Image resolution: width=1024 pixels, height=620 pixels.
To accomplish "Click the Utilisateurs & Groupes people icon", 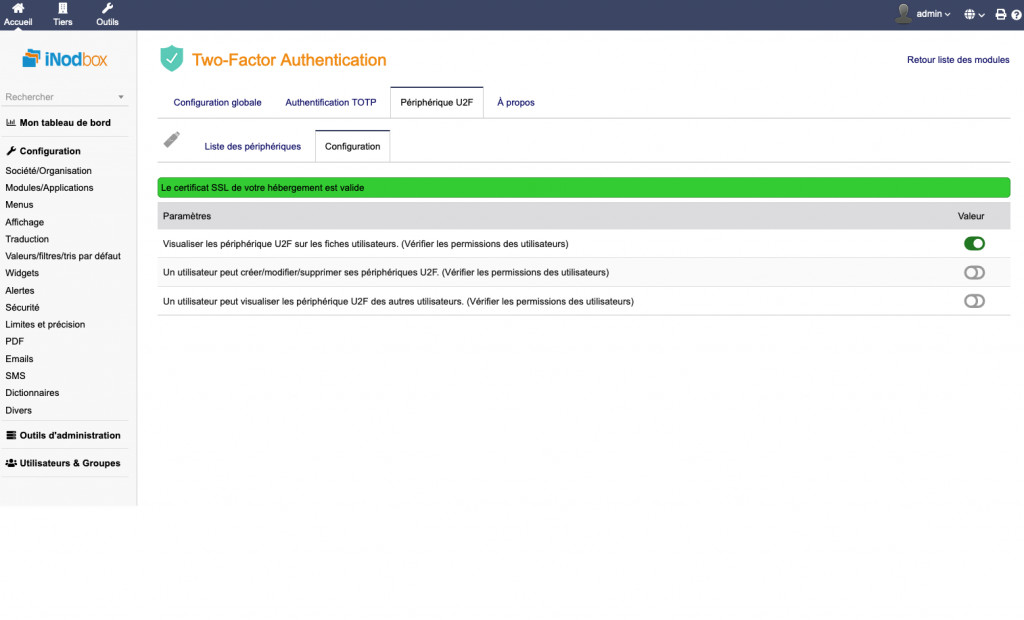I will [11, 463].
